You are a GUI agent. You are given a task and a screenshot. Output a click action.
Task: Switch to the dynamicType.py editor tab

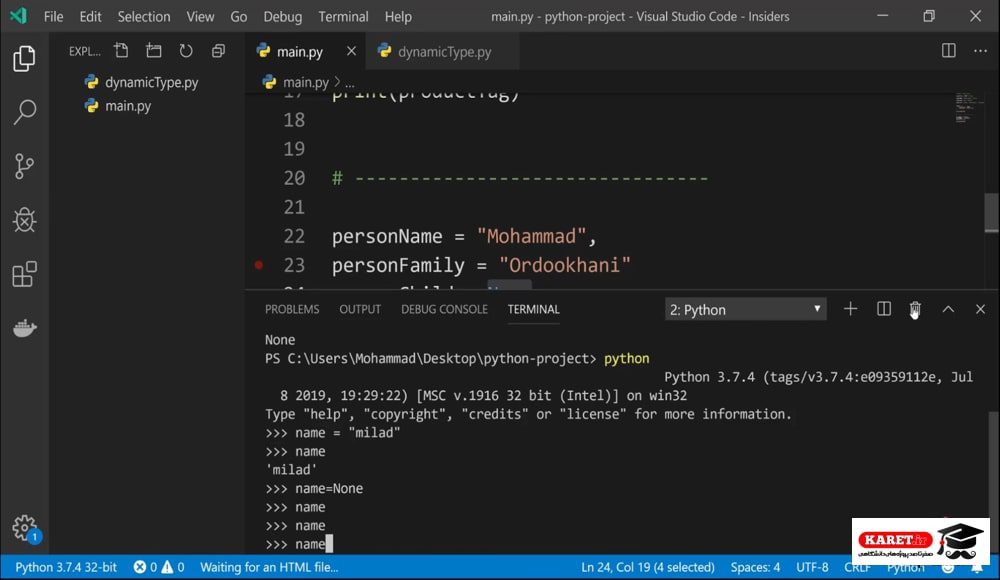443,52
